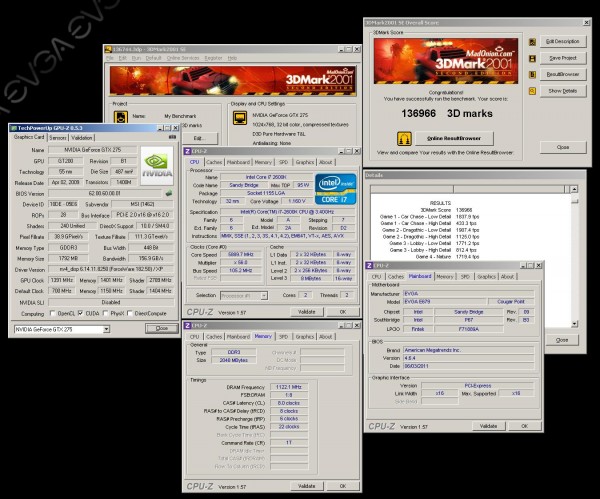The height and width of the screenshot is (499, 600).
Task: Click the Save Project disk icon
Action: (x=532, y=58)
